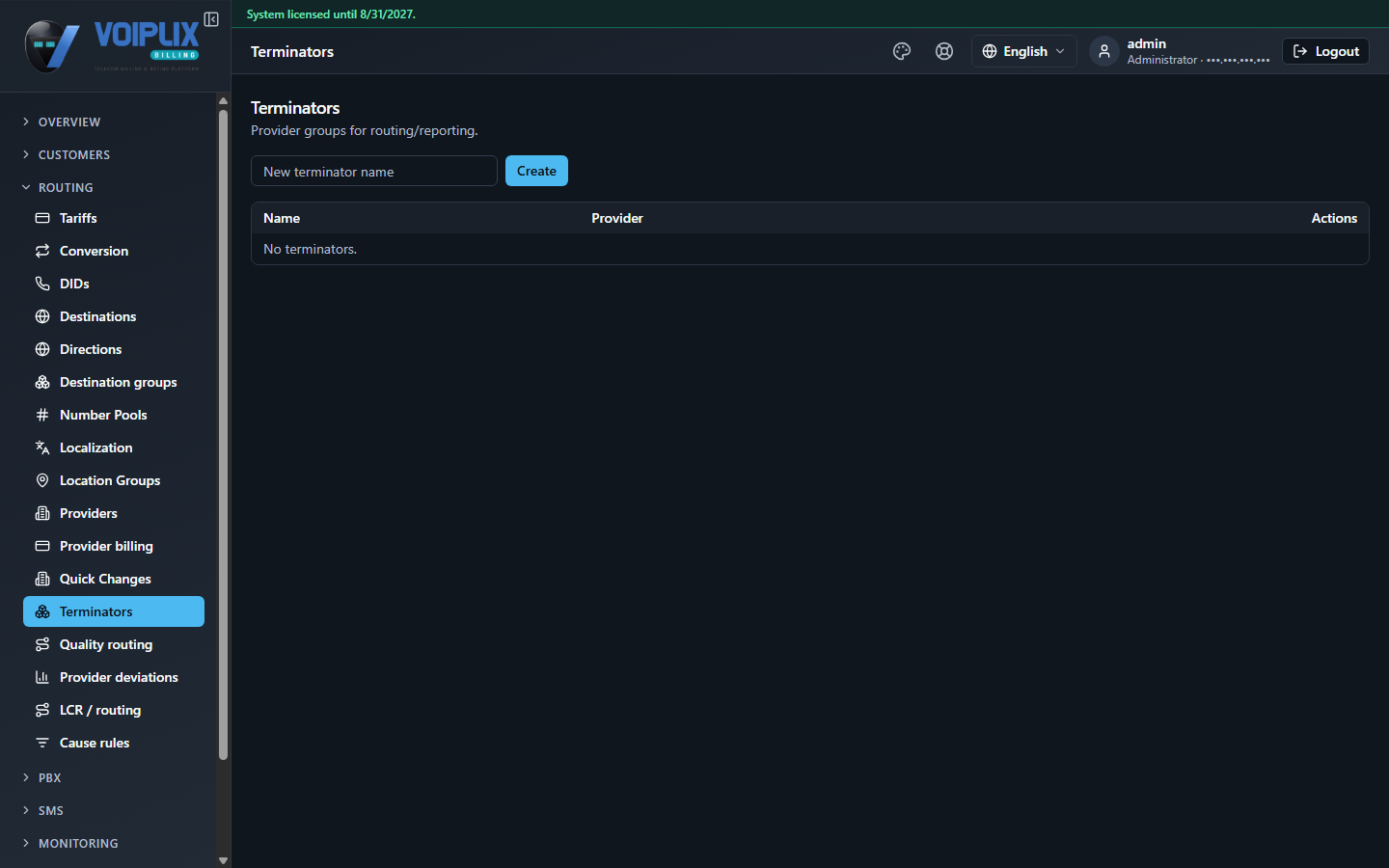
Task: Click sidebar scrollbar down arrow
Action: pos(223,860)
